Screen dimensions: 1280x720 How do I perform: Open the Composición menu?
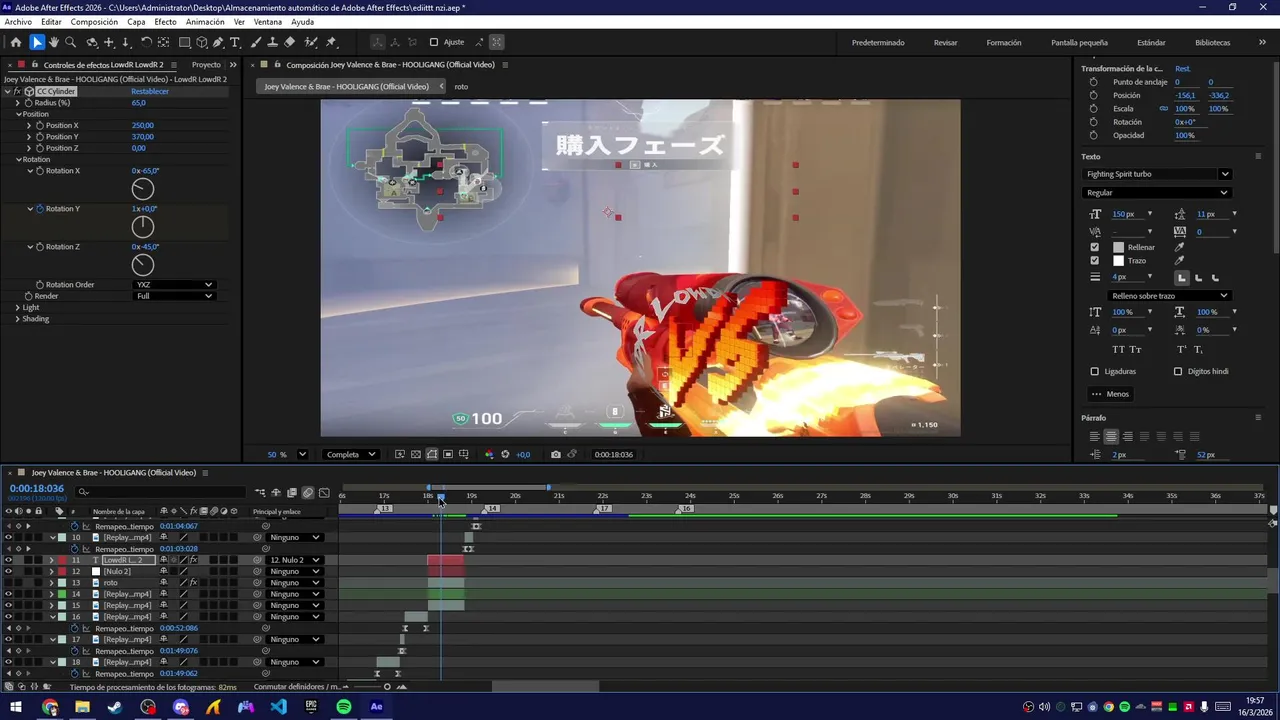pyautogui.click(x=94, y=22)
